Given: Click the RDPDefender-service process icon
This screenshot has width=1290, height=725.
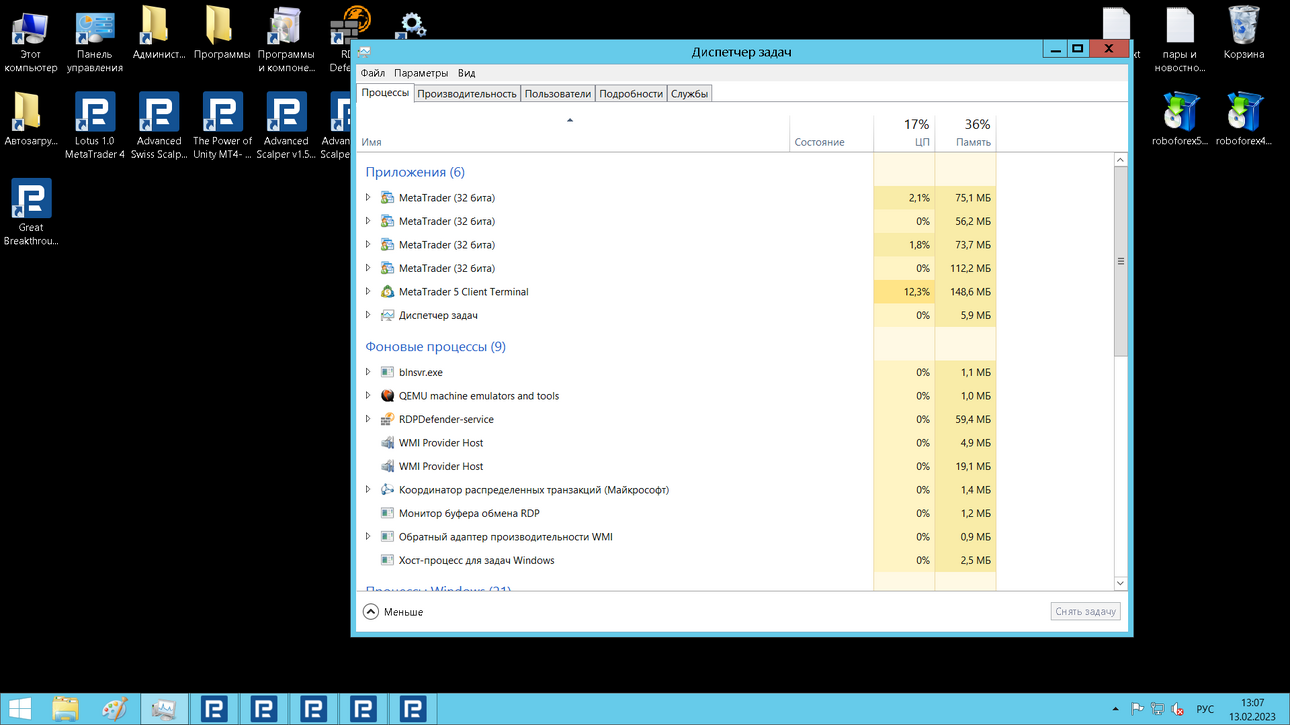Looking at the screenshot, I should coord(387,419).
